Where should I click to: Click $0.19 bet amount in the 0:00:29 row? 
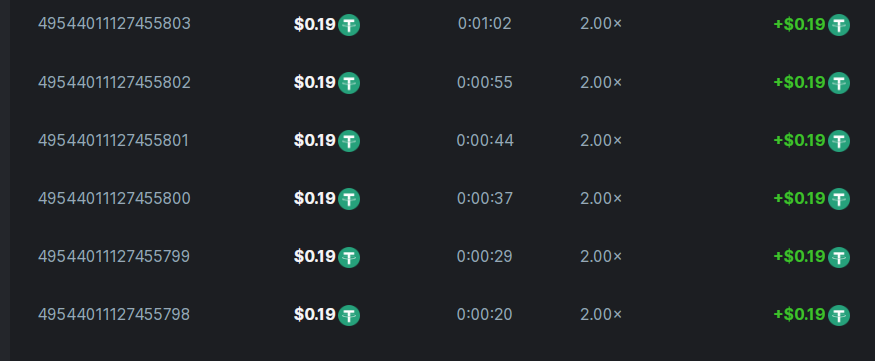tap(315, 257)
